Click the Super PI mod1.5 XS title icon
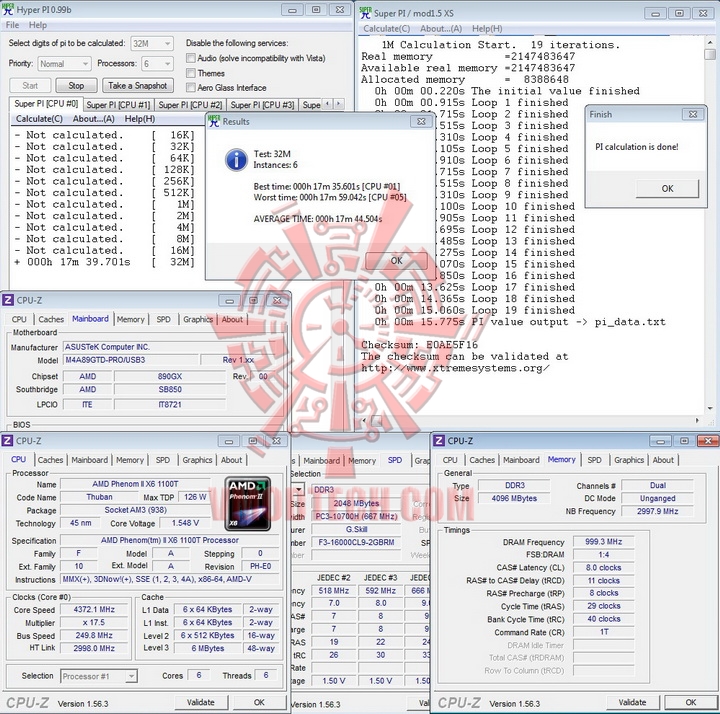Viewport: 720px width, 714px height. pos(366,13)
